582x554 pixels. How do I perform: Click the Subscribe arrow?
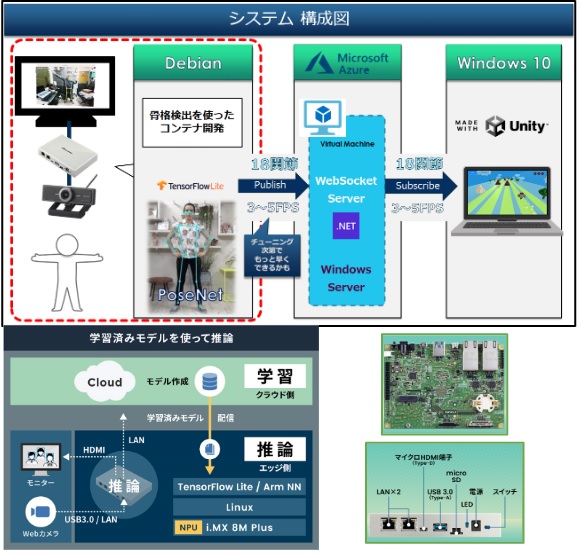[x=421, y=186]
